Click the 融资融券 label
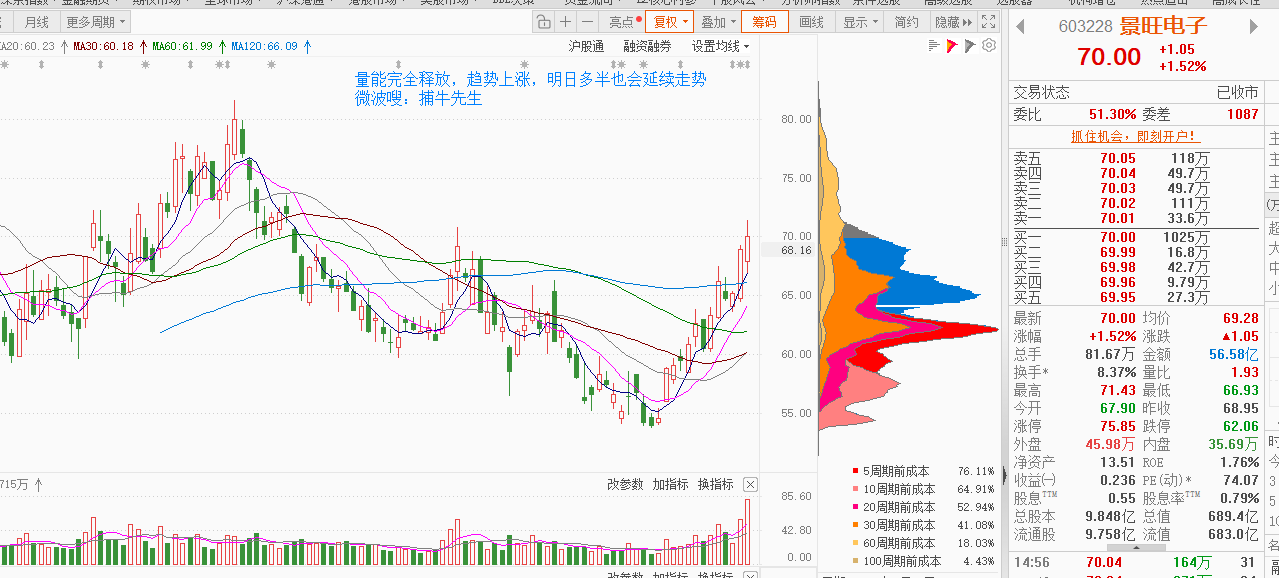The image size is (1279, 578). click(x=647, y=46)
